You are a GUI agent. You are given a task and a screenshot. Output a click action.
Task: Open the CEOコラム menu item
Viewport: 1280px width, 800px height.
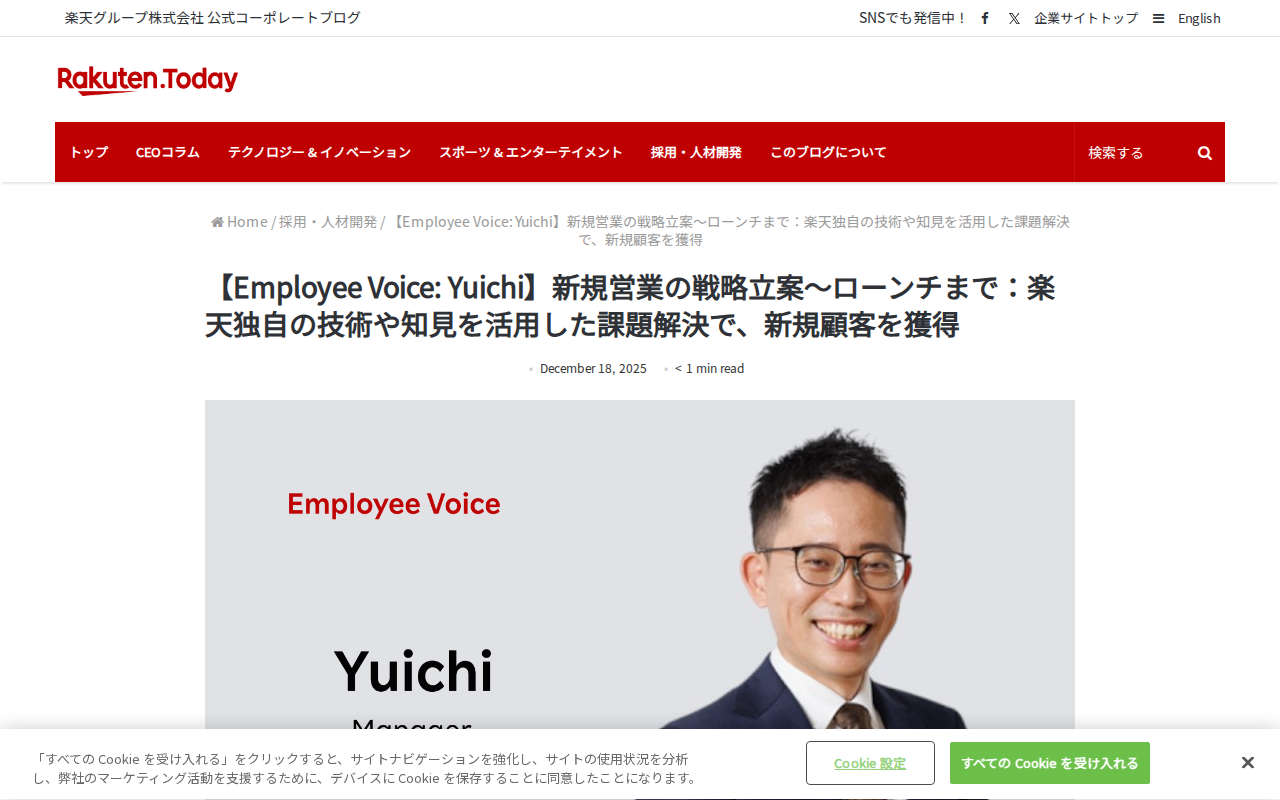click(168, 152)
